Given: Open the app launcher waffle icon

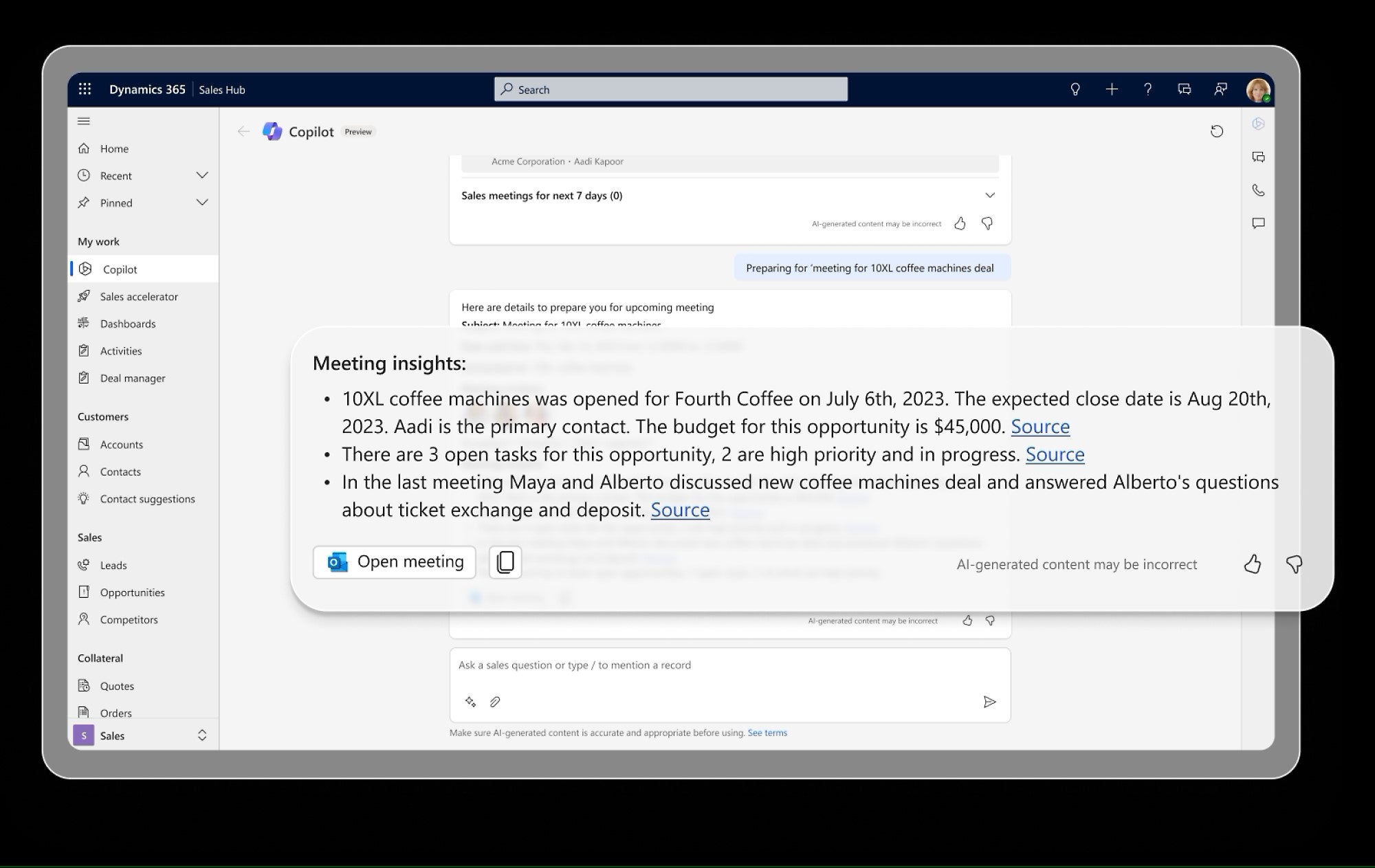Looking at the screenshot, I should [85, 89].
